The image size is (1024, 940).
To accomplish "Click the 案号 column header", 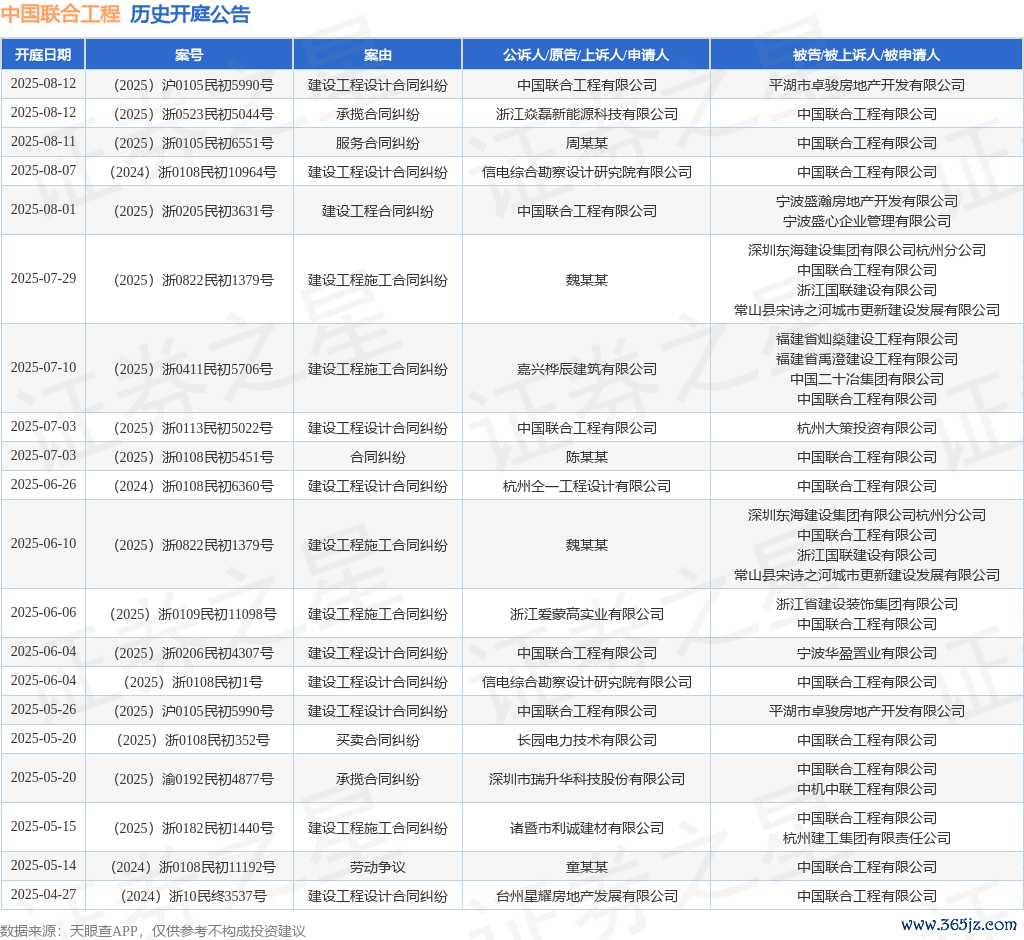I will click(x=189, y=55).
